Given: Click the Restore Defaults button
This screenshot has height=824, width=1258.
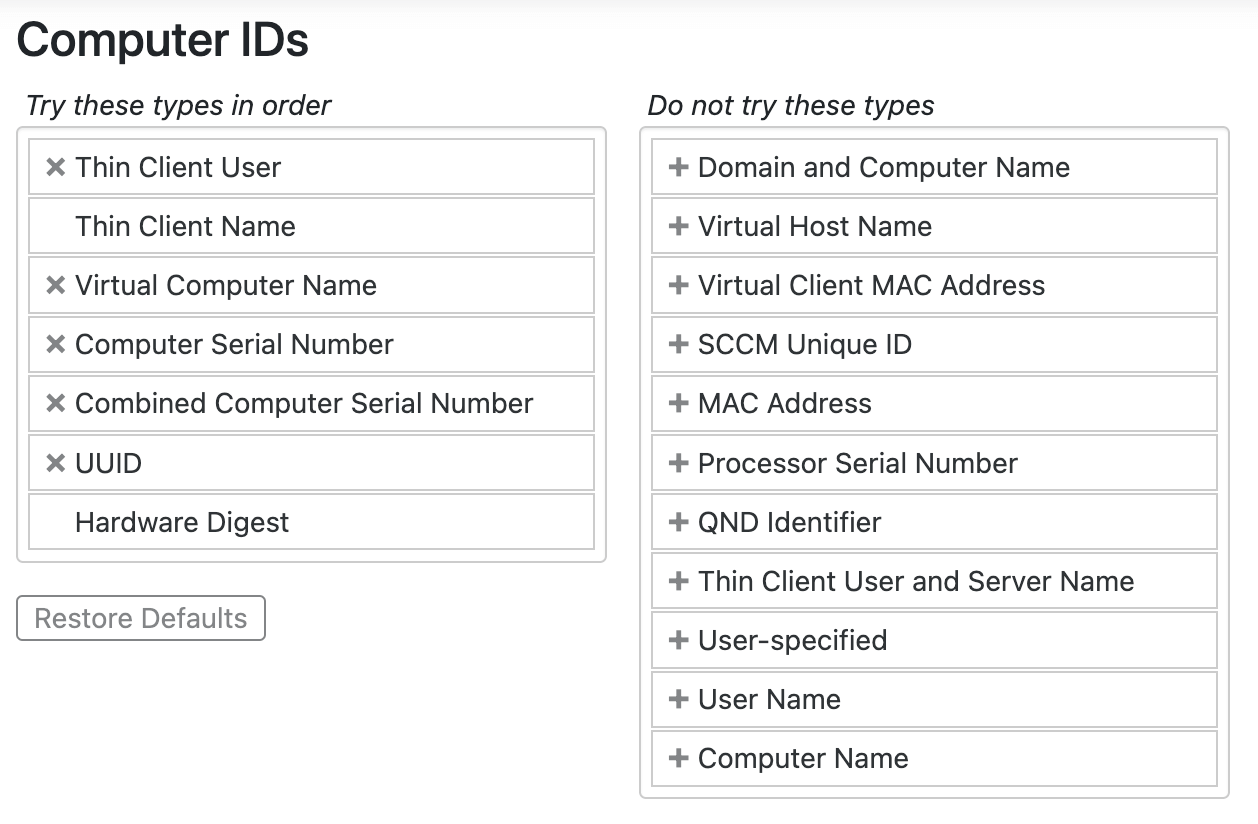Looking at the screenshot, I should pyautogui.click(x=141, y=618).
